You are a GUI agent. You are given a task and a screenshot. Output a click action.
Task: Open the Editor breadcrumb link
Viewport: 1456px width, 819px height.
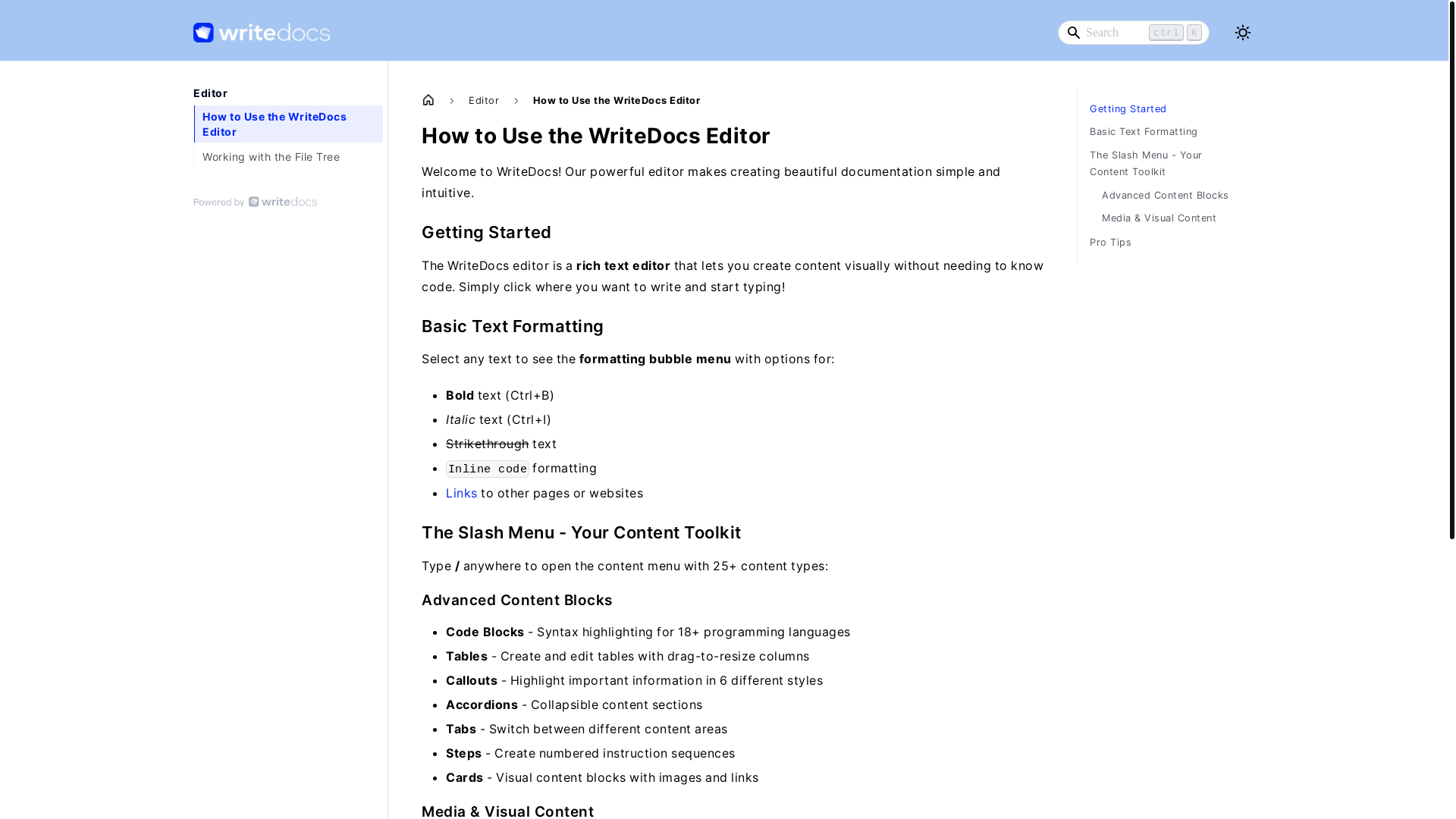pos(484,100)
